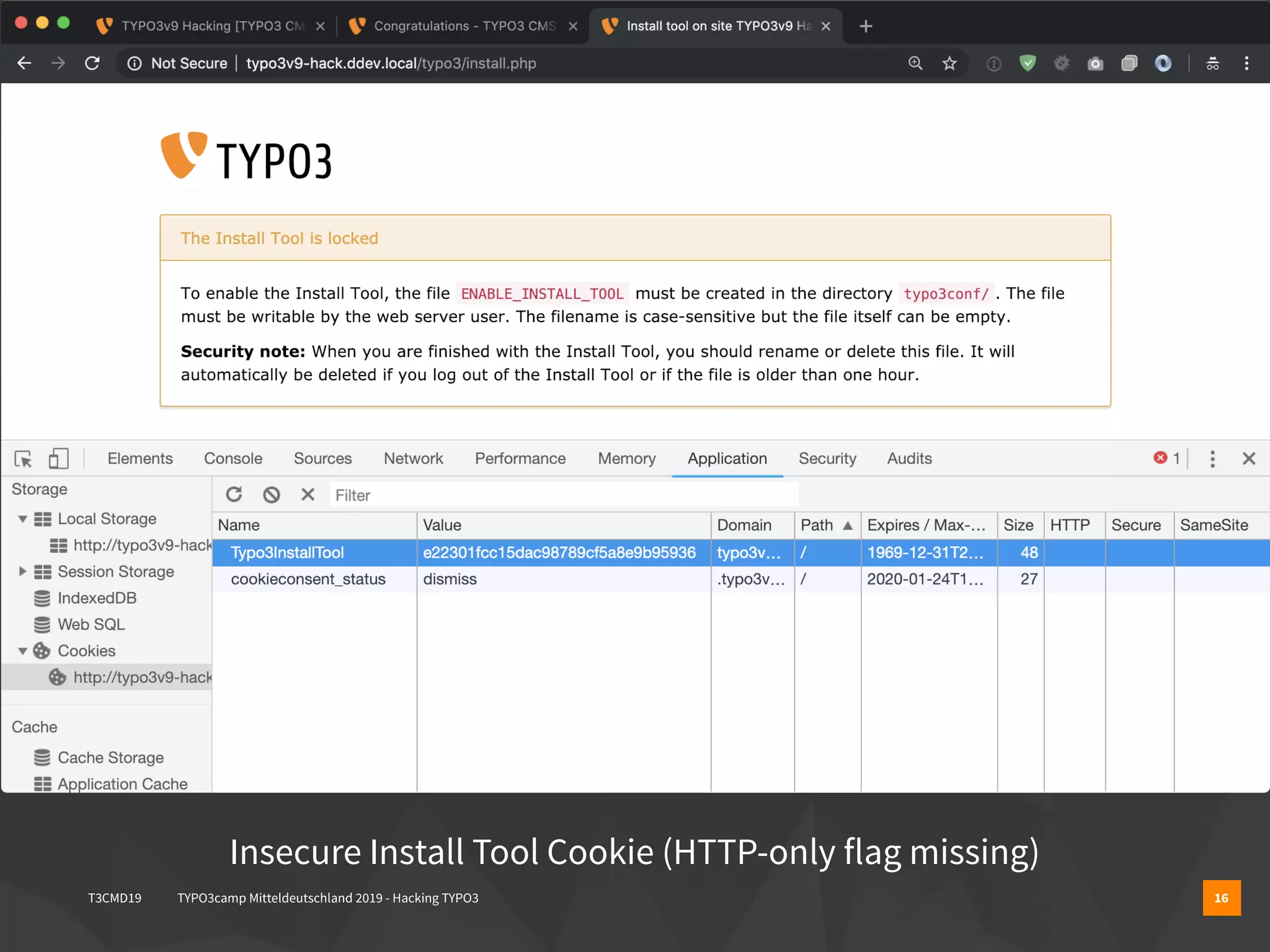This screenshot has width=1270, height=952.
Task: Click the zoom magnifier in address bar
Action: pyautogui.click(x=915, y=63)
